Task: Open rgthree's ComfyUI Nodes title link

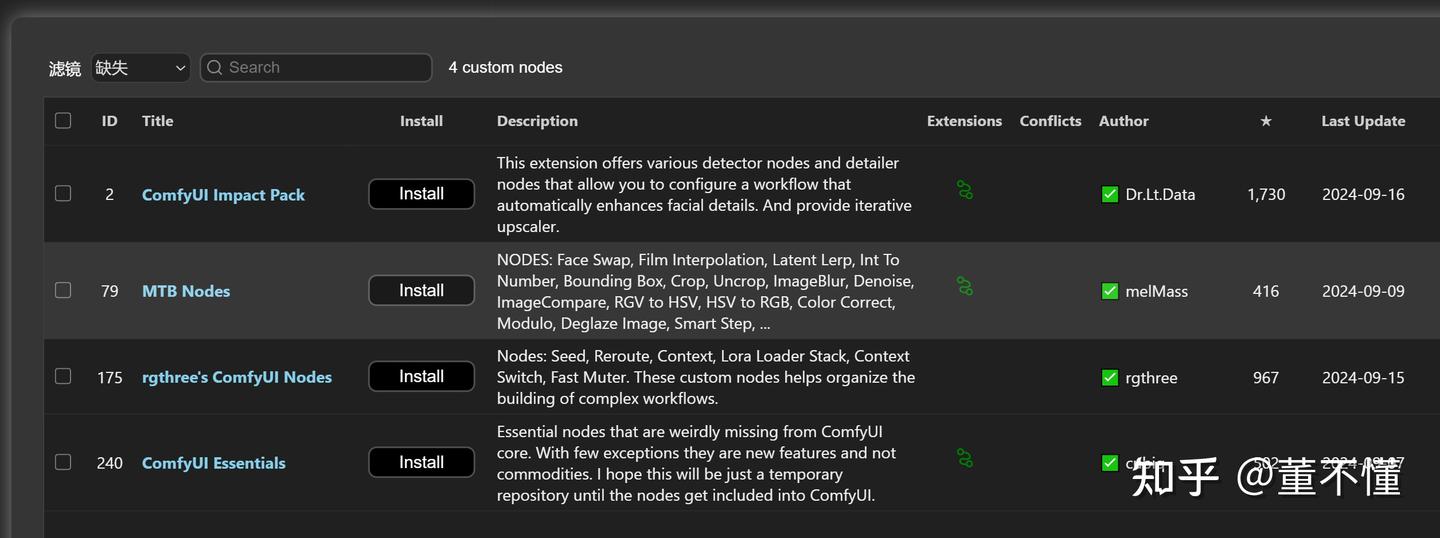Action: (x=237, y=377)
